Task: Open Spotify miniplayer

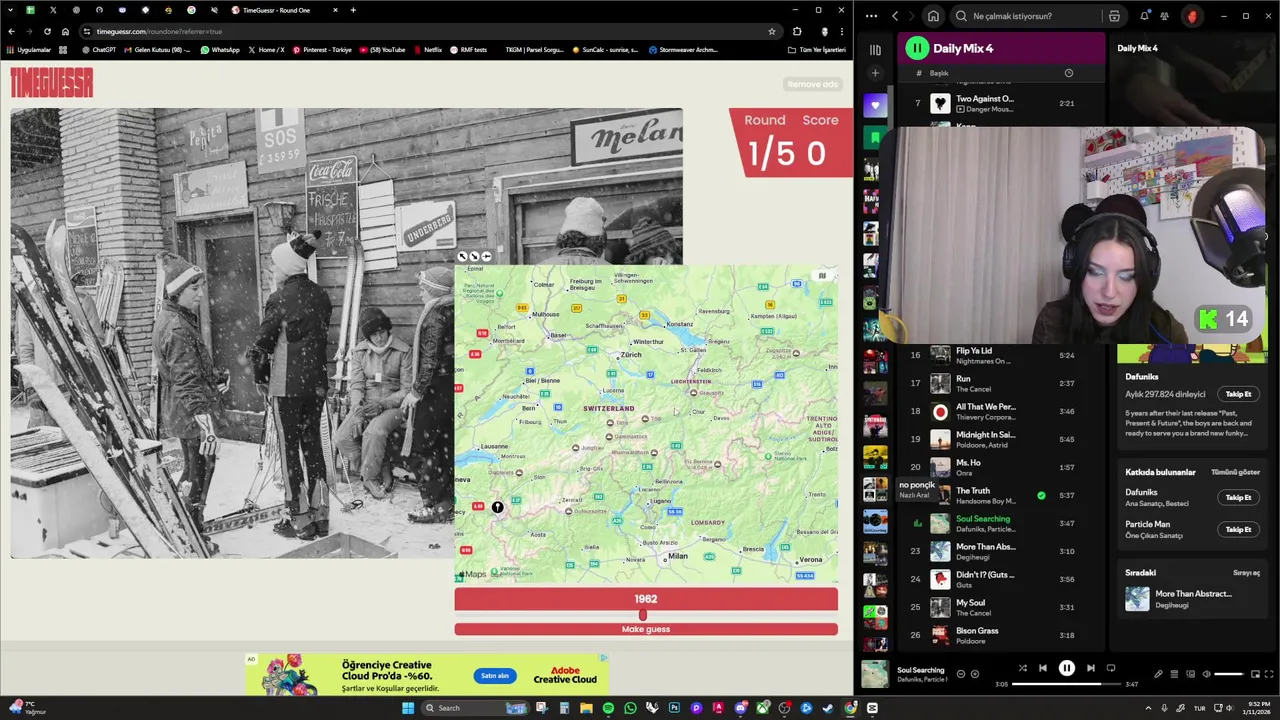Action: point(1255,674)
